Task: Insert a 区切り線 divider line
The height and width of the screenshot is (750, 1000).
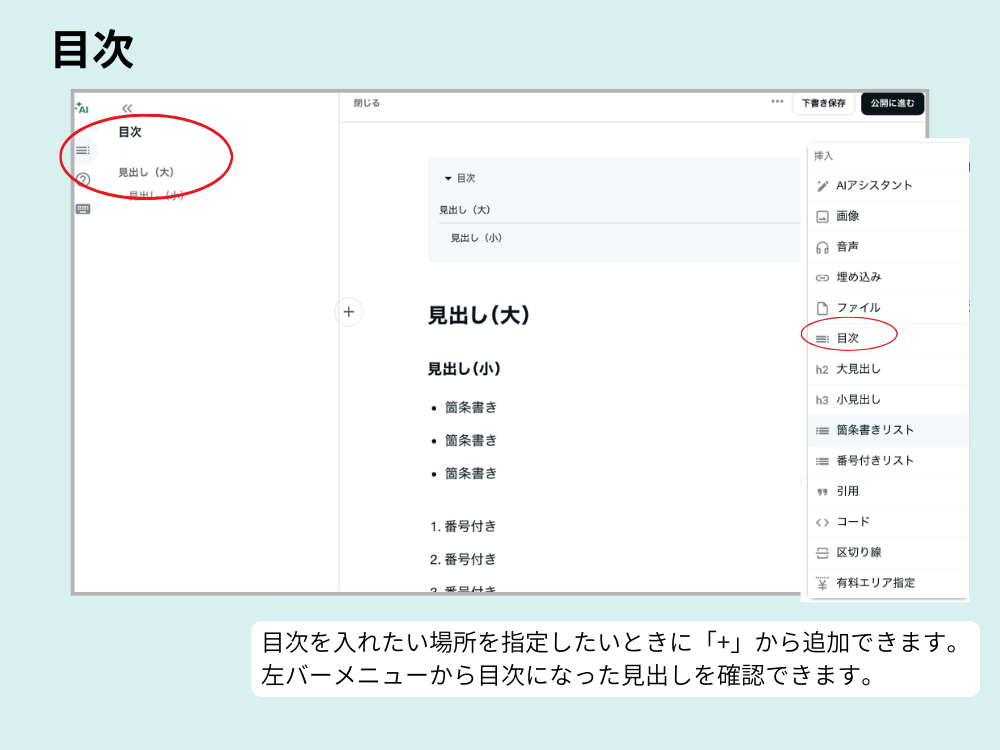Action: [880, 551]
